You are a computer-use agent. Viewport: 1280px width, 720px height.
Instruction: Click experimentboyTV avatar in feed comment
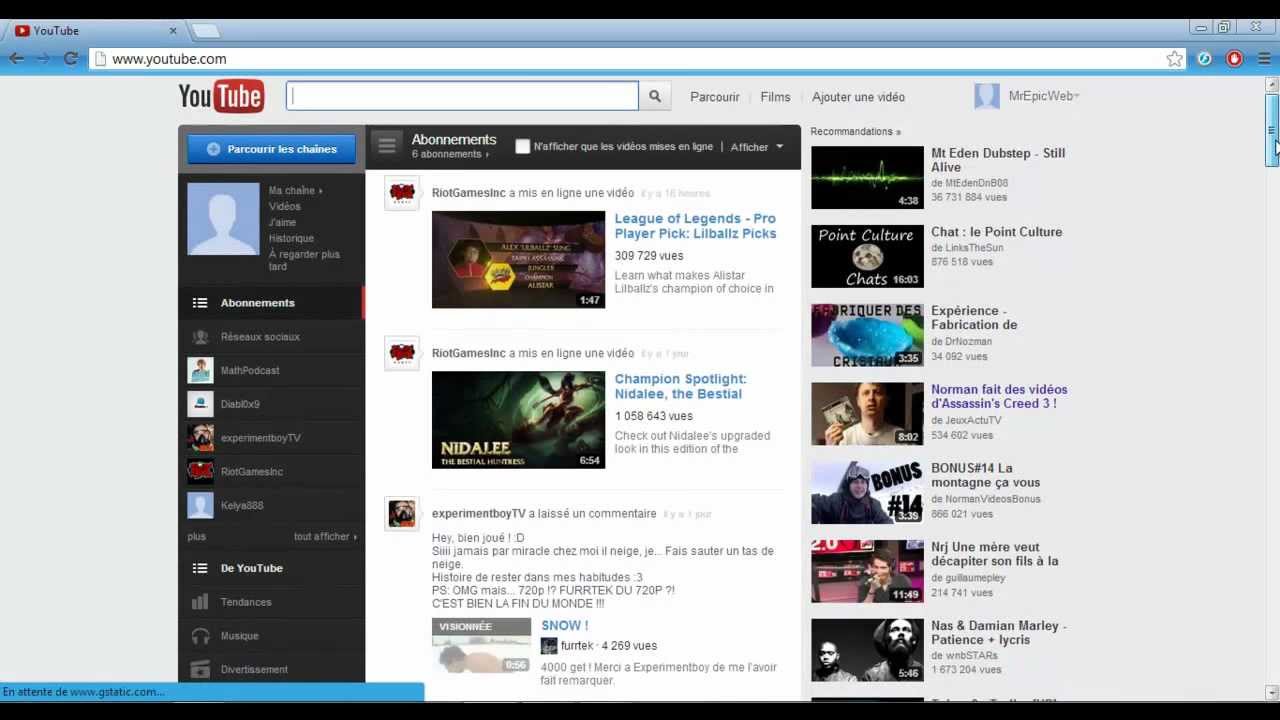(x=402, y=514)
